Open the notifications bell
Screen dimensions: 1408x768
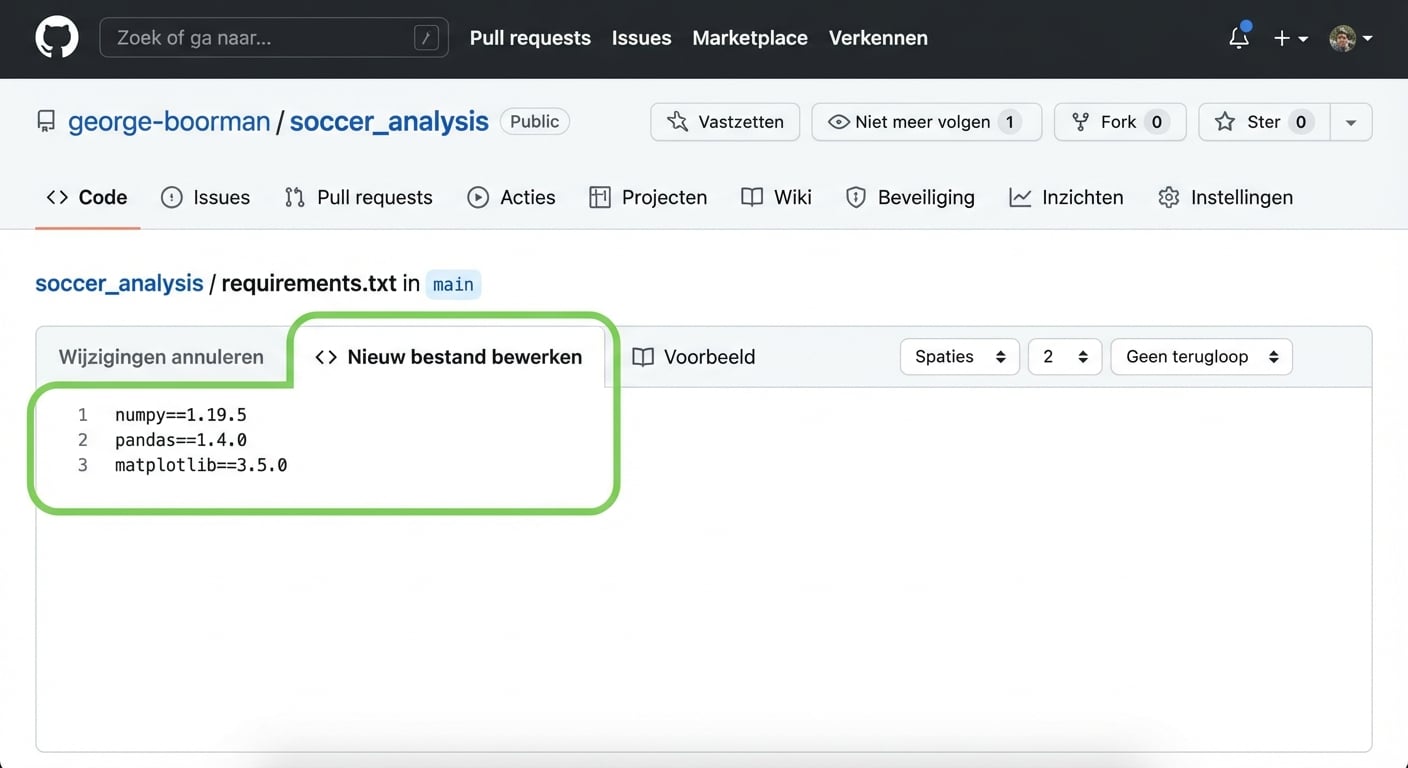pyautogui.click(x=1238, y=37)
